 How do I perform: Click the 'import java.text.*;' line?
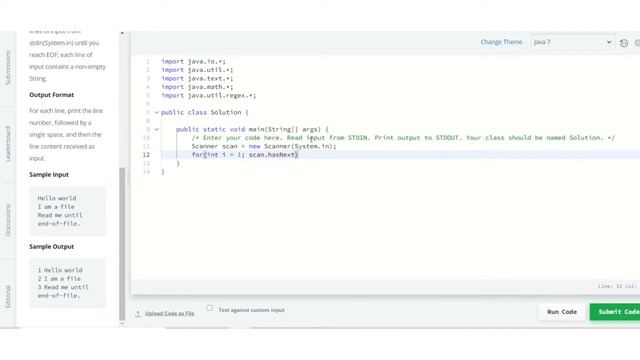pos(197,78)
